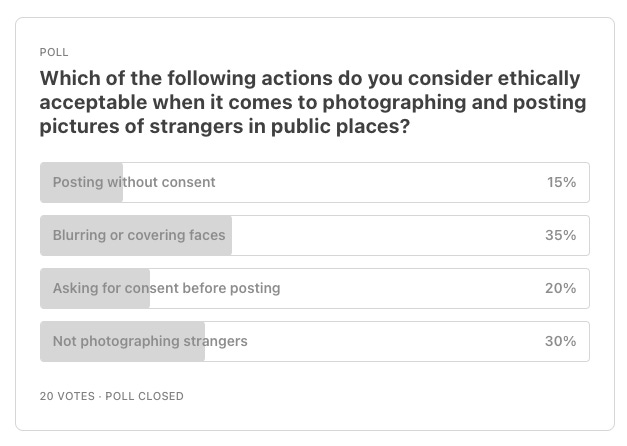Select the 'Posting without consent' poll option
Screen dimensions: 627x446
(x=315, y=182)
